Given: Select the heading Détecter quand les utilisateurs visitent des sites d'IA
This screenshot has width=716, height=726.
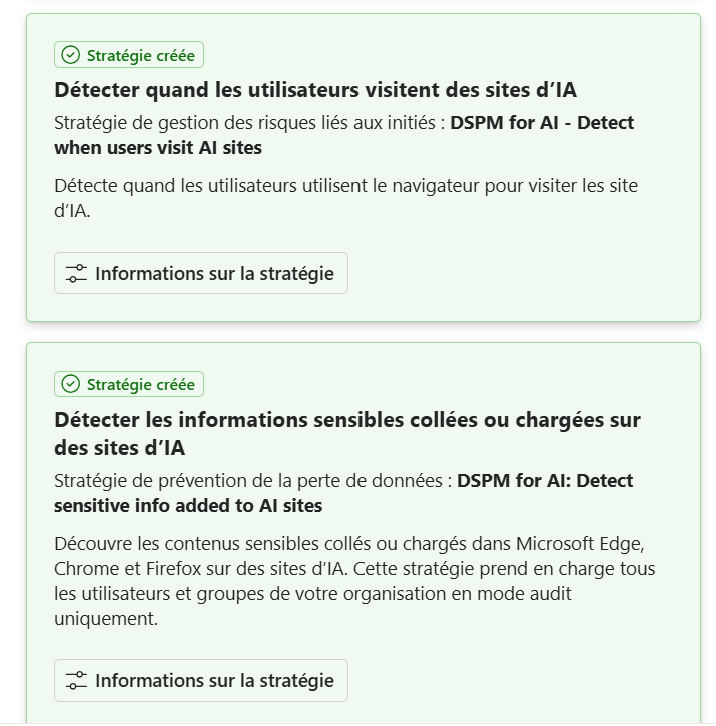Looking at the screenshot, I should 315,90.
